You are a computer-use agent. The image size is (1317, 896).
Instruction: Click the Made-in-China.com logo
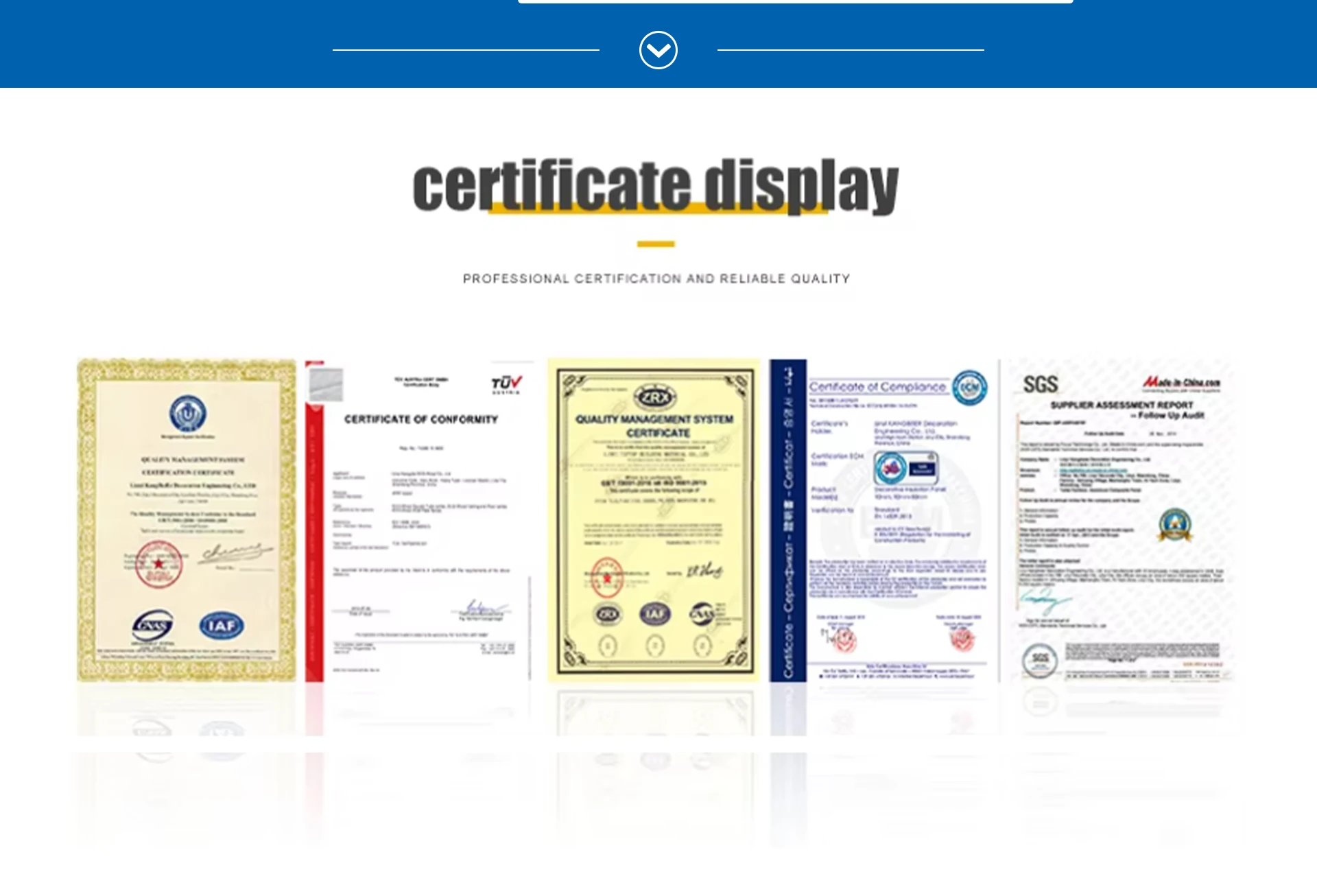point(1181,382)
